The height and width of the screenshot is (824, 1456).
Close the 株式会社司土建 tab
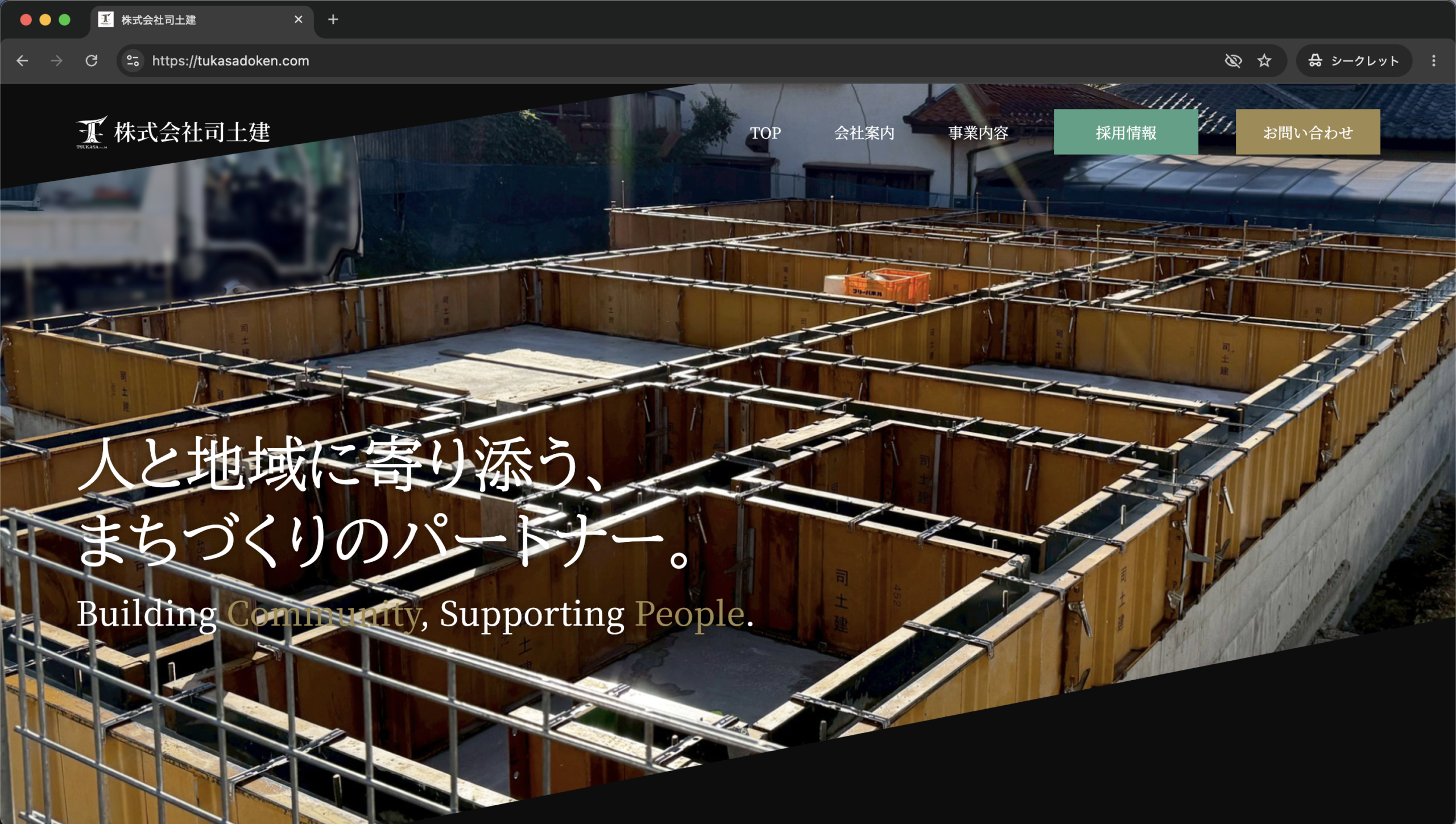coord(298,19)
